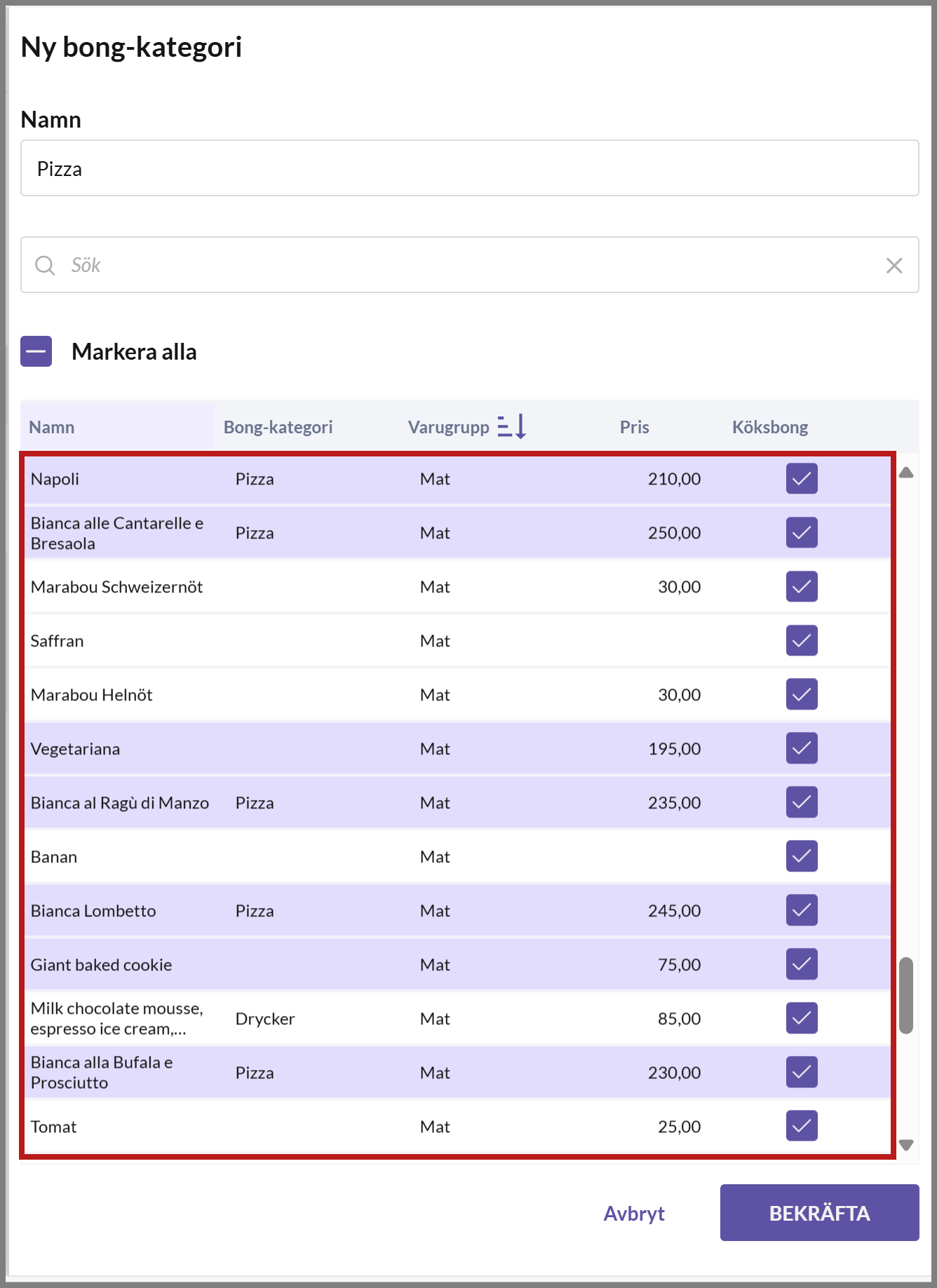Click the Namn input field containing Pizza
This screenshot has height=1288, width=937.
[x=470, y=168]
